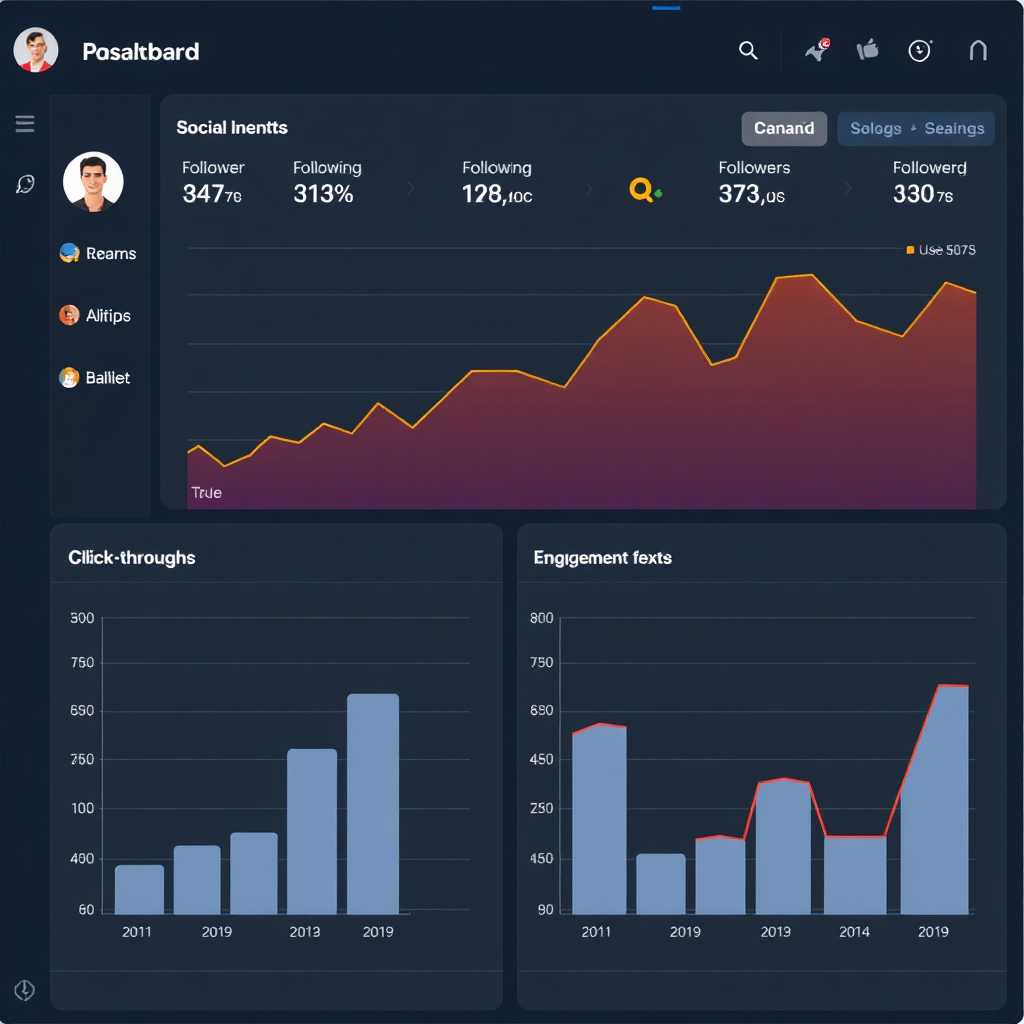Expand chevron after Following 313%
1024x1024 pixels.
pos(411,188)
